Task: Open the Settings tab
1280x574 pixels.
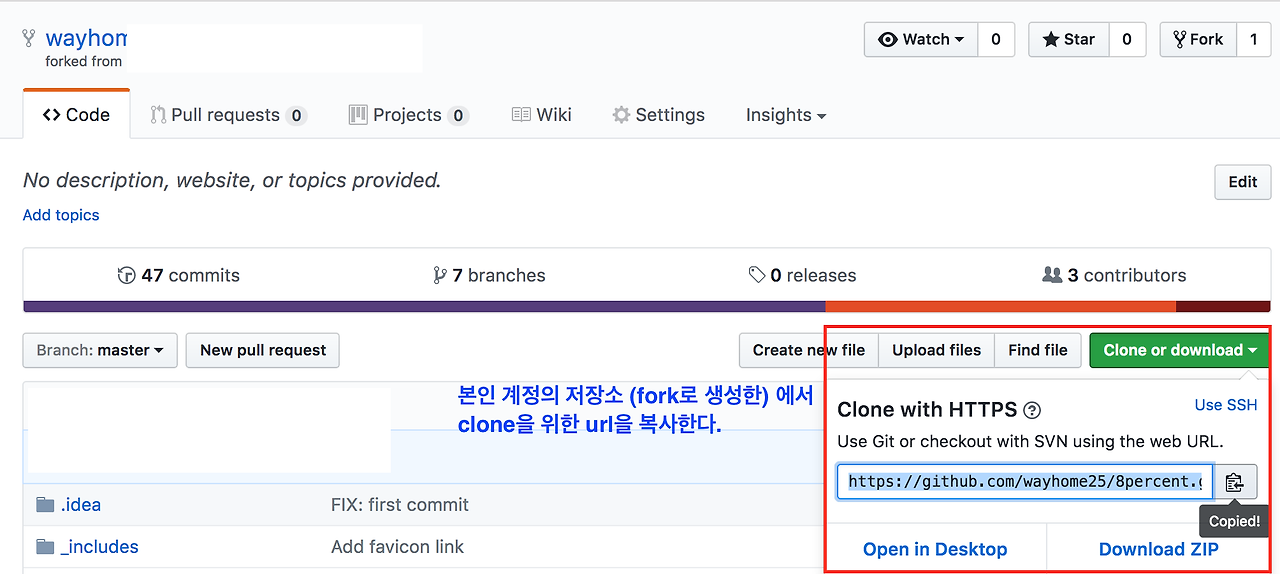Action: [x=658, y=115]
